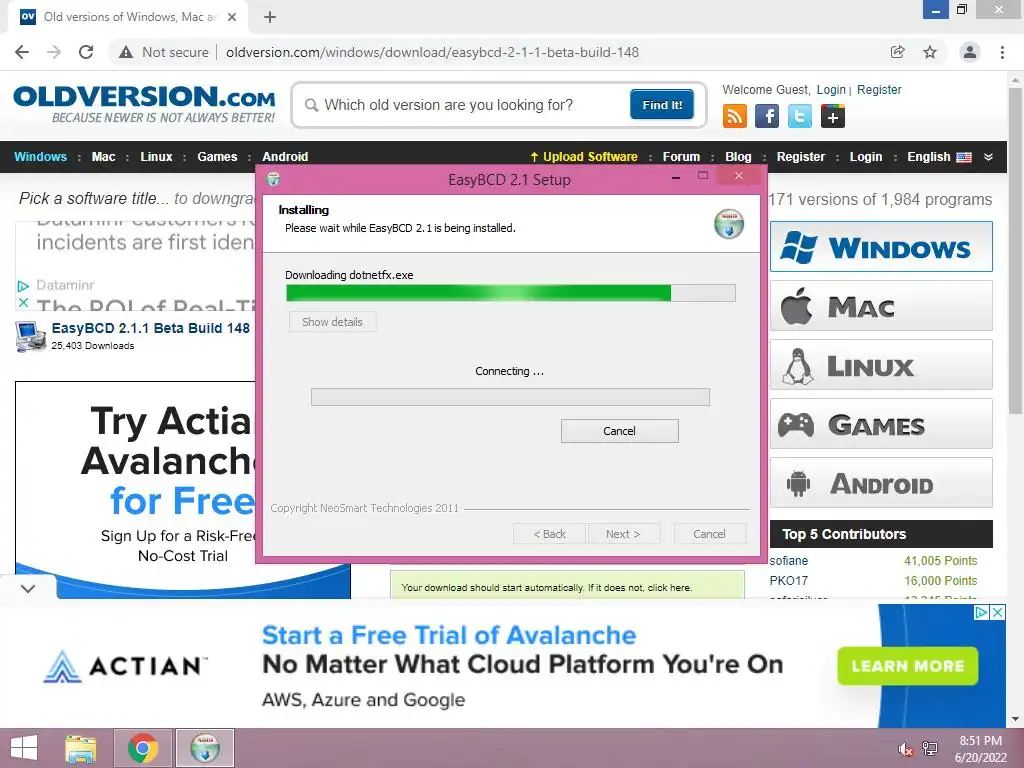Click the muted speaker tray icon
Viewport: 1024px width, 768px height.
pos(904,748)
